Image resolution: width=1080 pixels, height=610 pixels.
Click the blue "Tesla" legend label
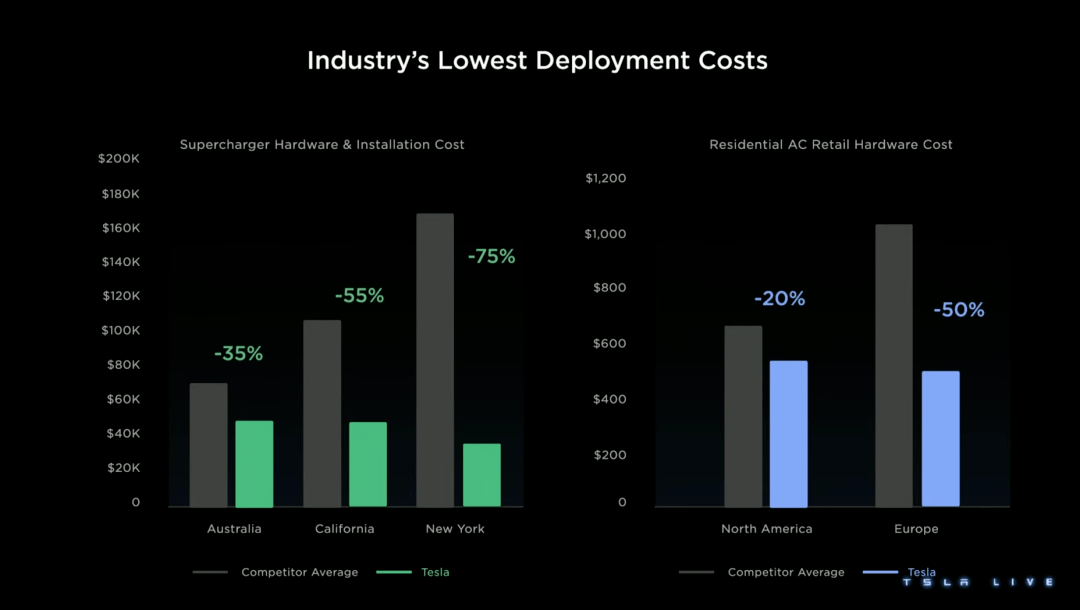click(922, 572)
